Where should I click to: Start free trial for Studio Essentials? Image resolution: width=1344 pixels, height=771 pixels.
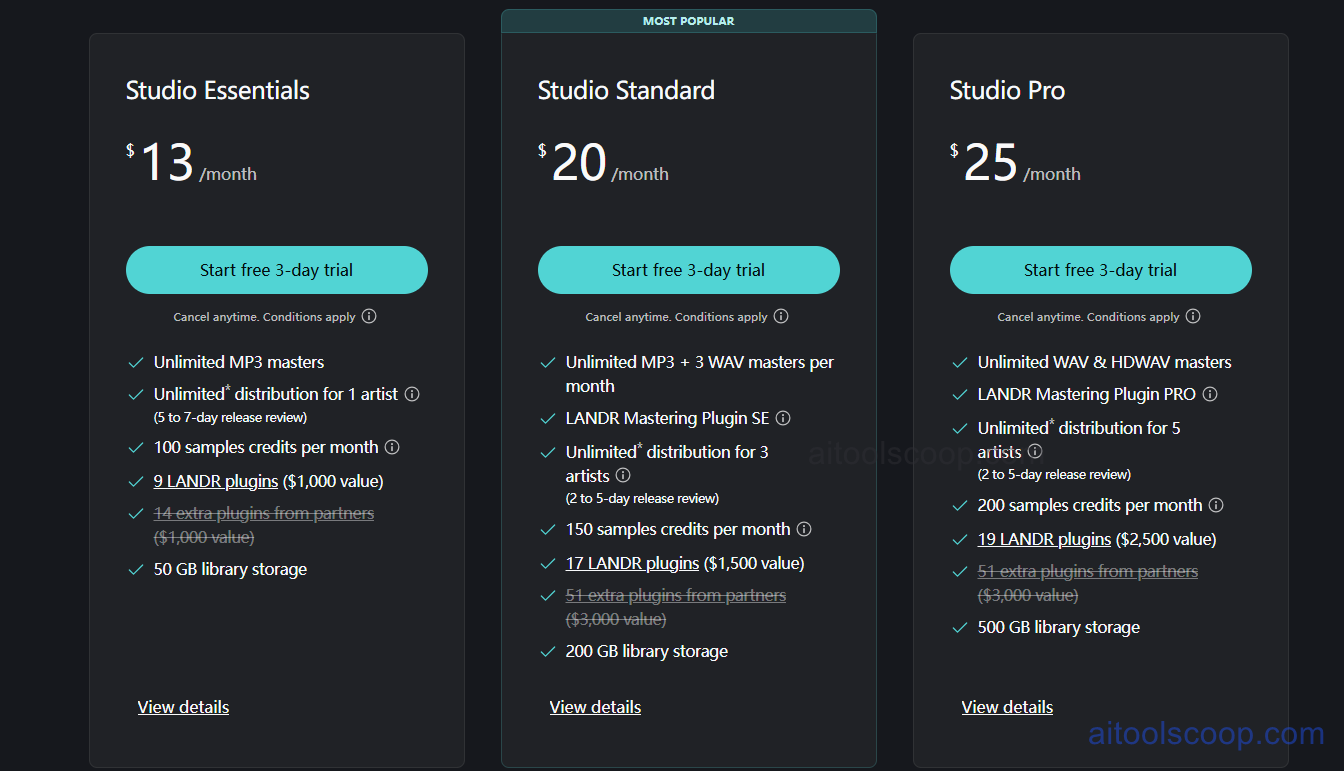277,270
